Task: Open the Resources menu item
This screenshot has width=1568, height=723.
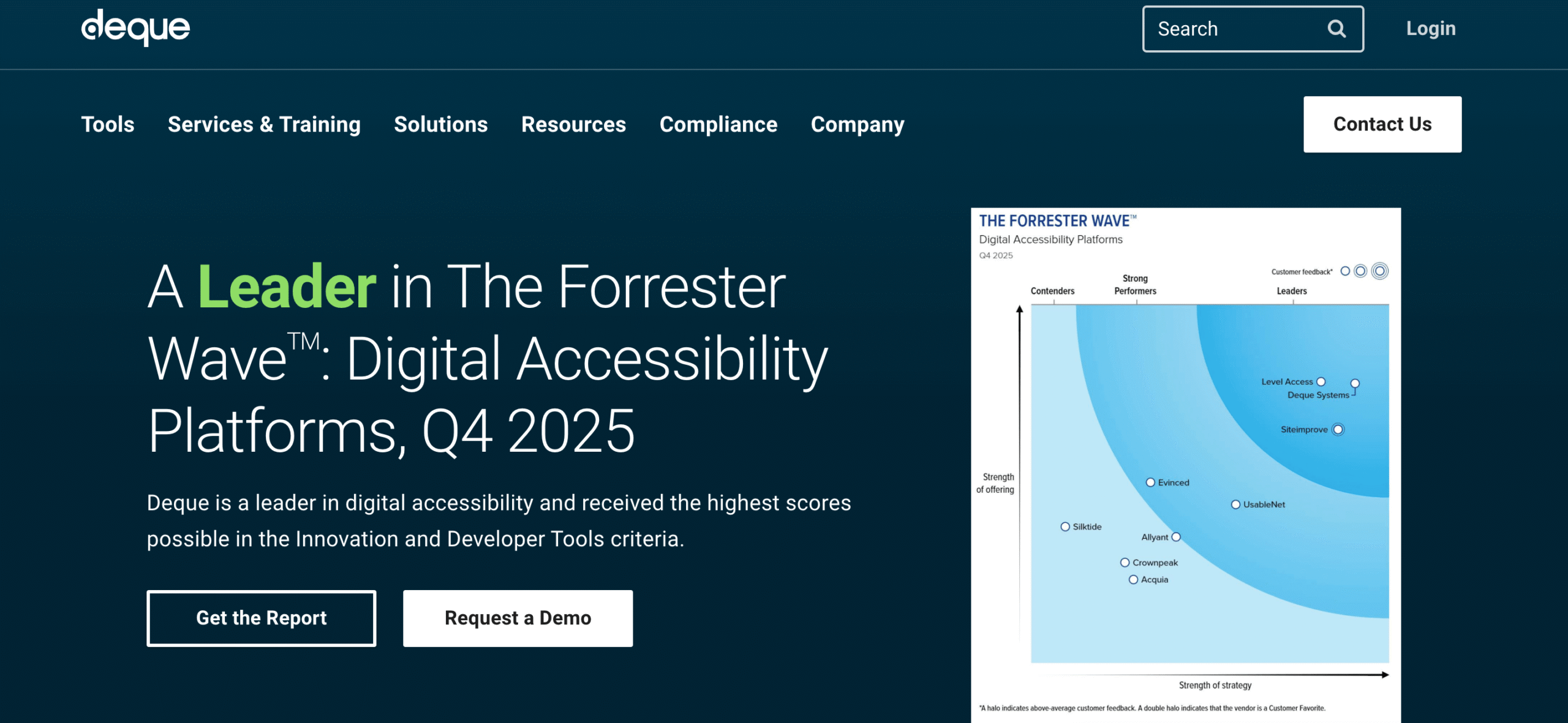Action: coord(573,124)
